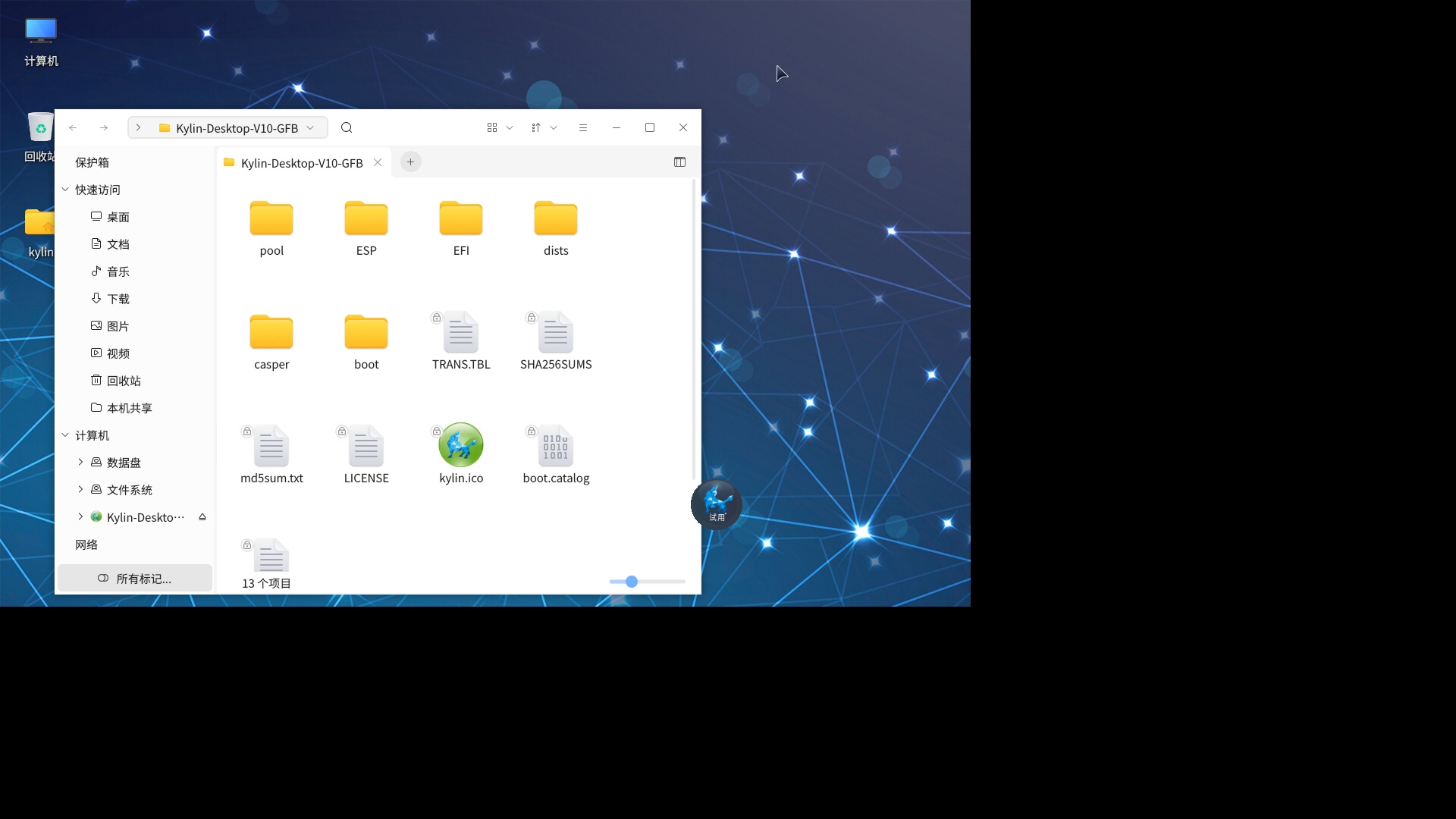Image resolution: width=1456 pixels, height=819 pixels.
Task: Expand the 快速访问 section
Action: [64, 189]
